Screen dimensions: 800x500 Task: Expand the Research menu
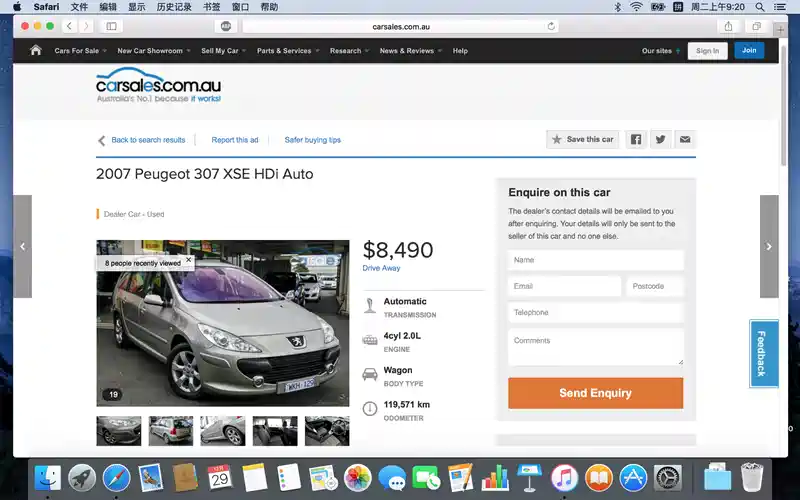[x=349, y=51]
